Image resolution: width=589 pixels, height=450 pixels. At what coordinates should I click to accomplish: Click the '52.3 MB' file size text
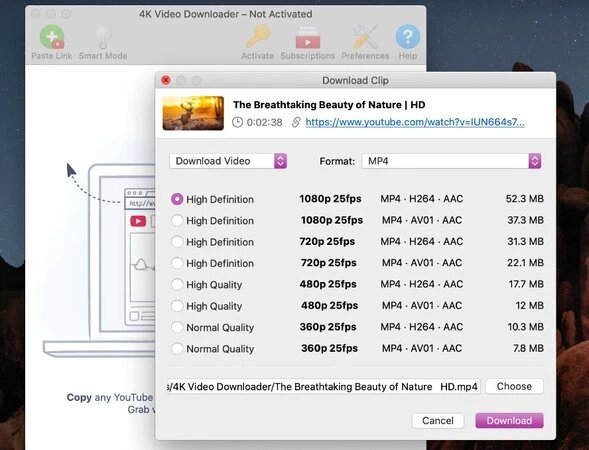[525, 199]
